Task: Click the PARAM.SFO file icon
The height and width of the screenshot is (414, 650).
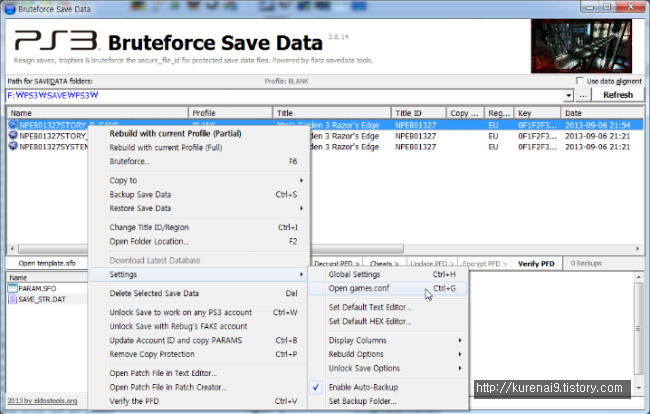Action: 12,288
